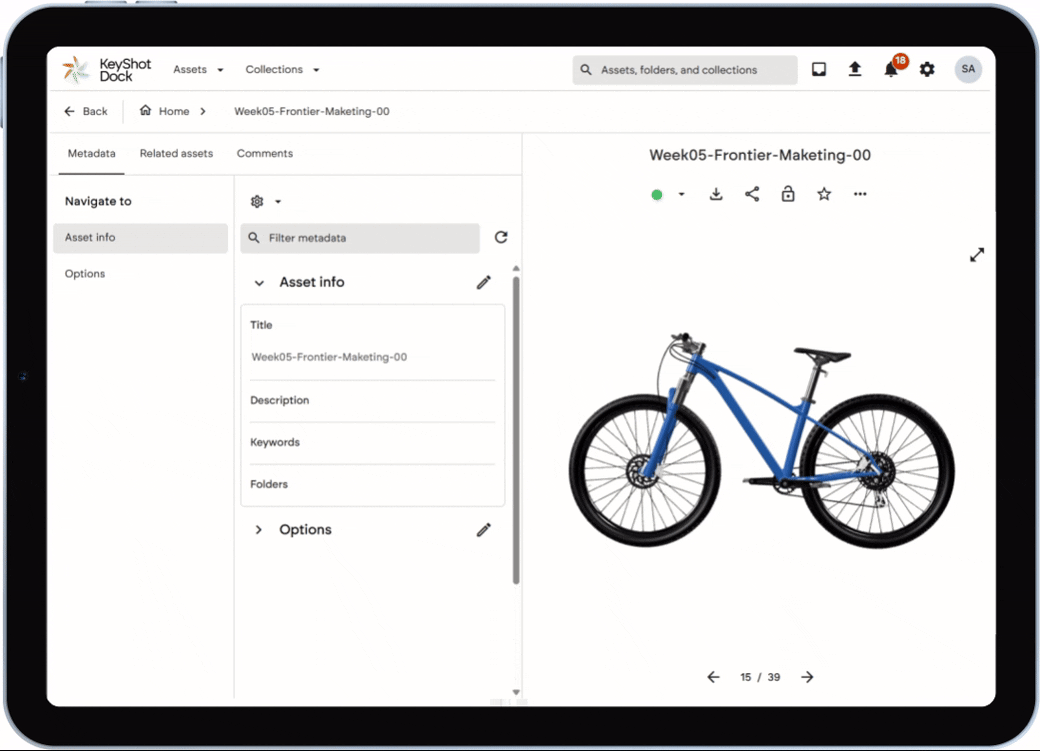Viewport: 1040px width, 751px height.
Task: Click the upload icon in header
Action: click(x=855, y=69)
